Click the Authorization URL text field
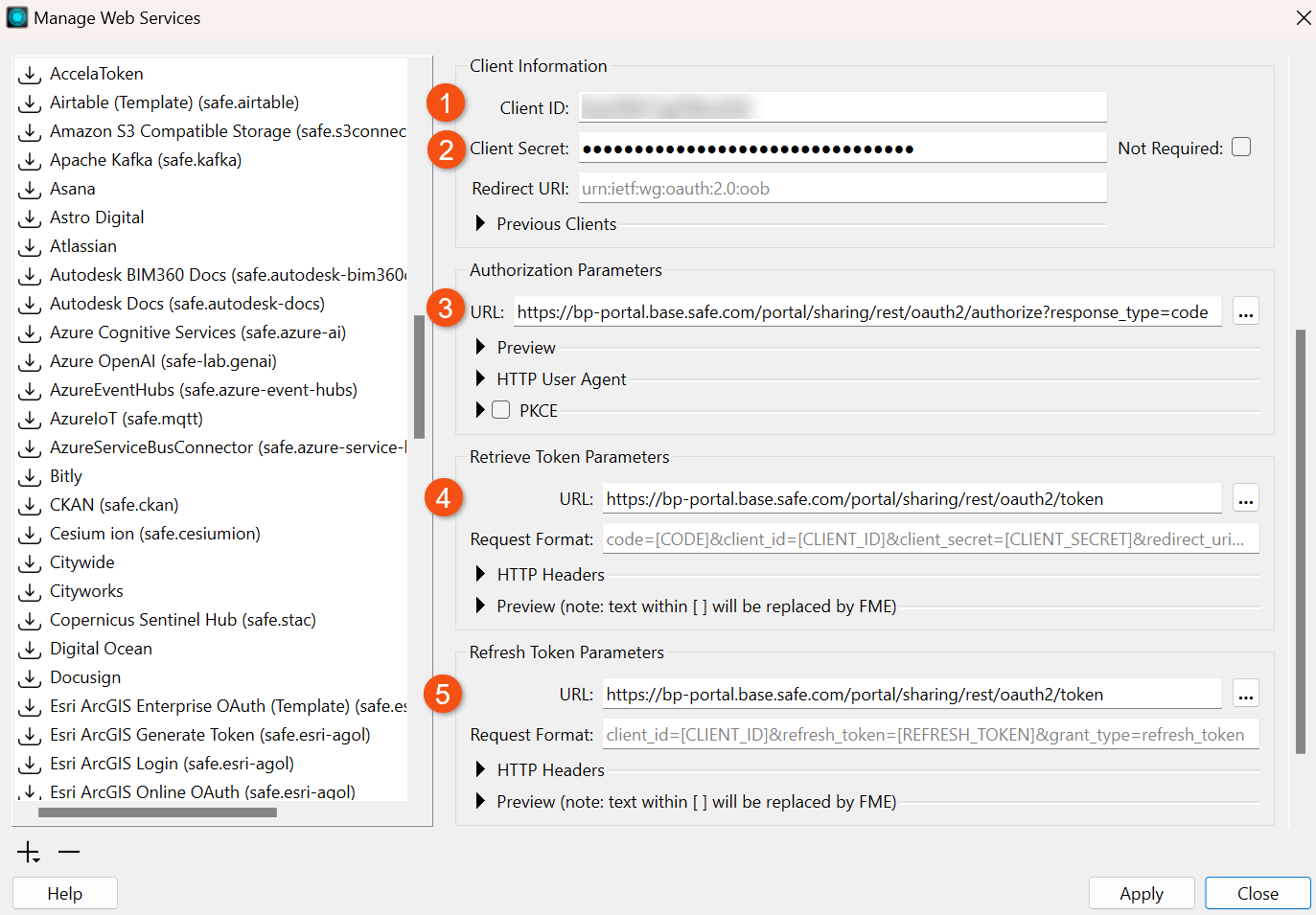Viewport: 1316px width, 915px height. pos(867,311)
